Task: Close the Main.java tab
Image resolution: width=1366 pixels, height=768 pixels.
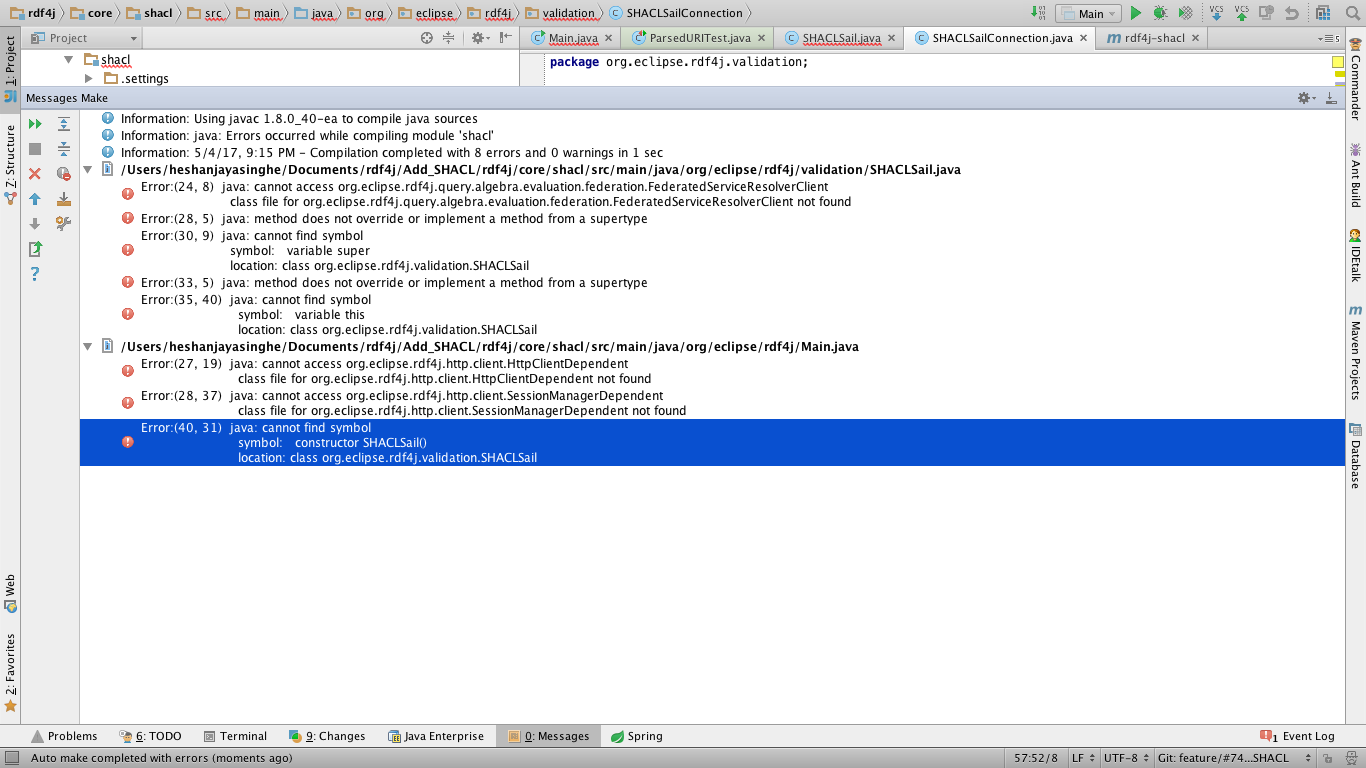Action: (x=608, y=39)
